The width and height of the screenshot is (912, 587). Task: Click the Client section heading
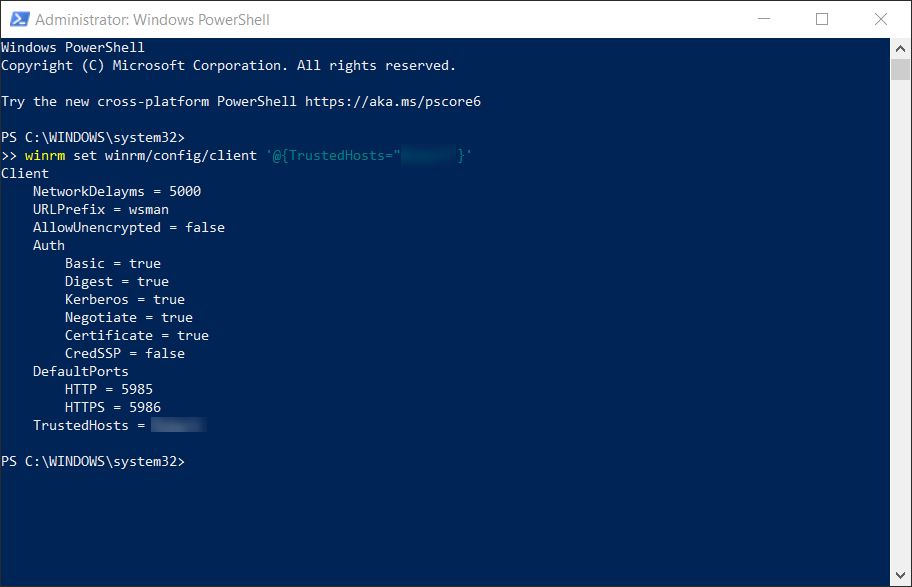25,173
